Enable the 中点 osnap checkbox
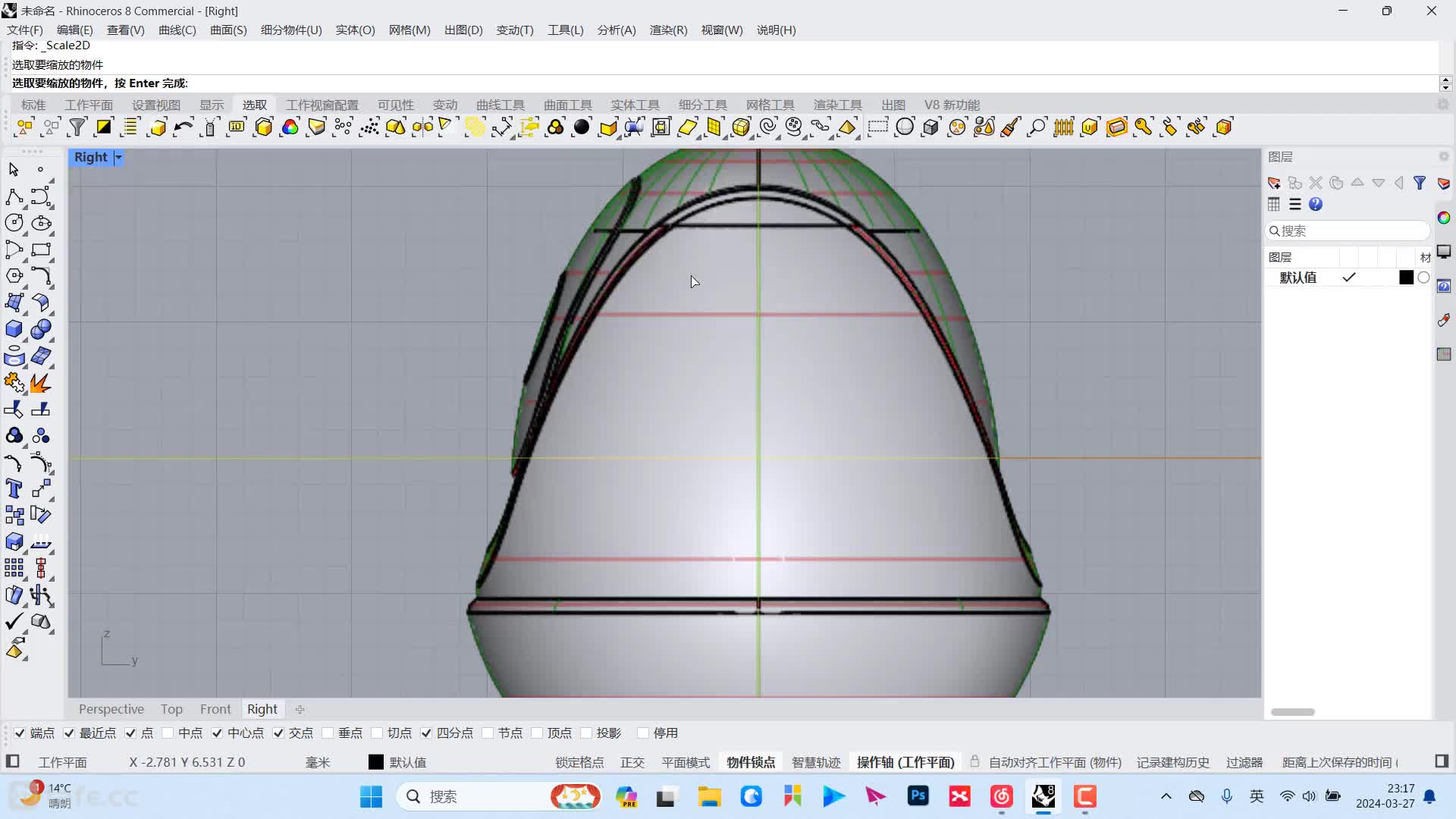Viewport: 1456px width, 819px height. click(168, 733)
